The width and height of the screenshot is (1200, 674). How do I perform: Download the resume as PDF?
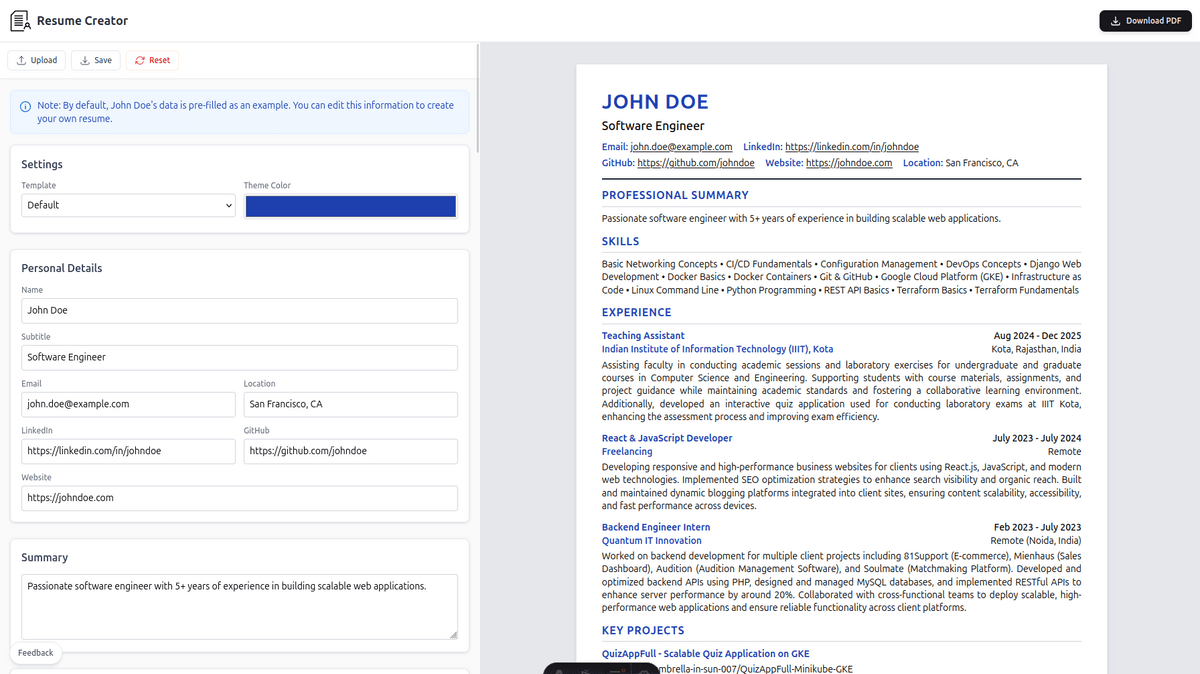[x=1145, y=20]
